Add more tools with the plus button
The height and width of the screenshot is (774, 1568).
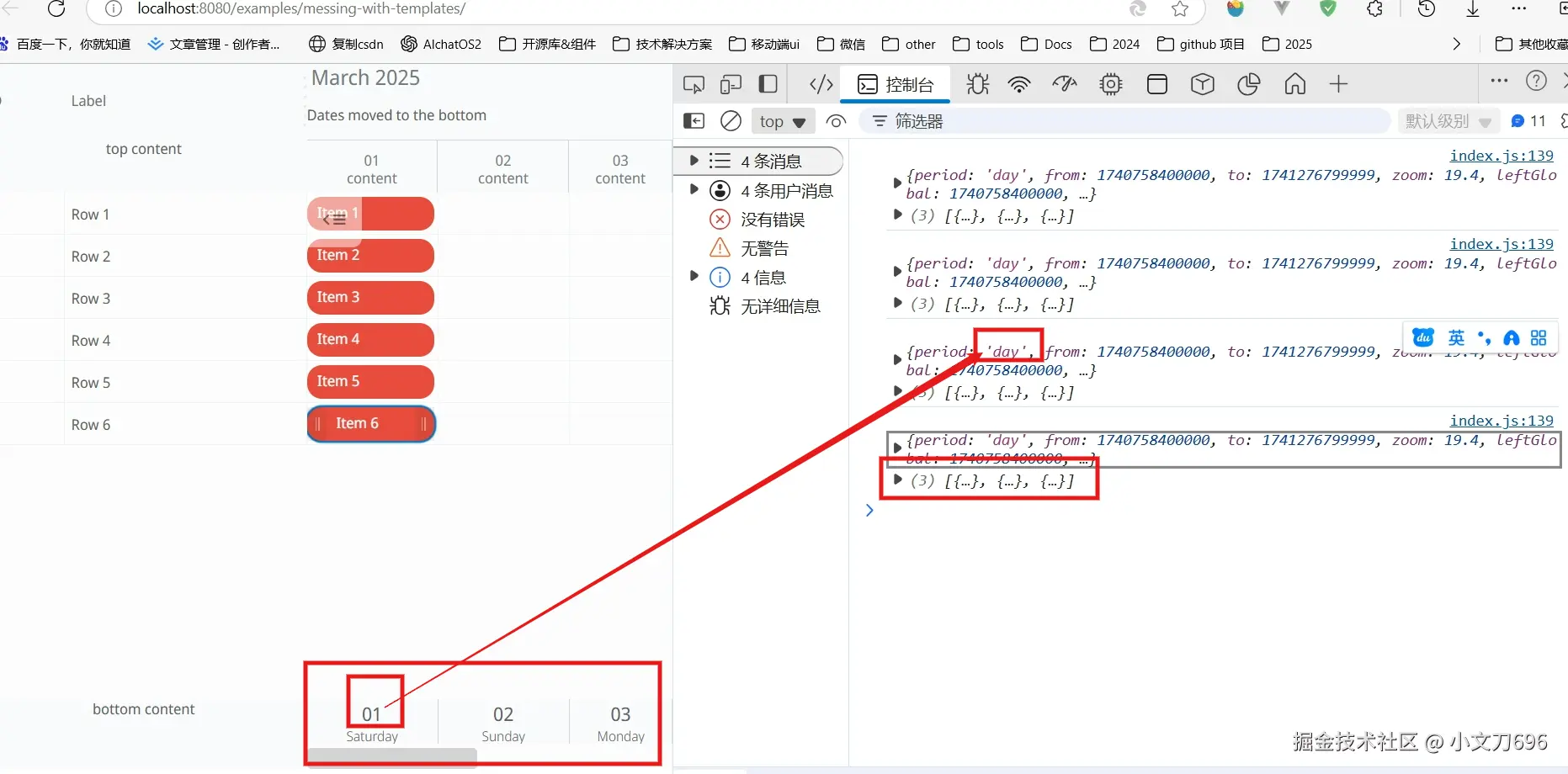pyautogui.click(x=1338, y=84)
